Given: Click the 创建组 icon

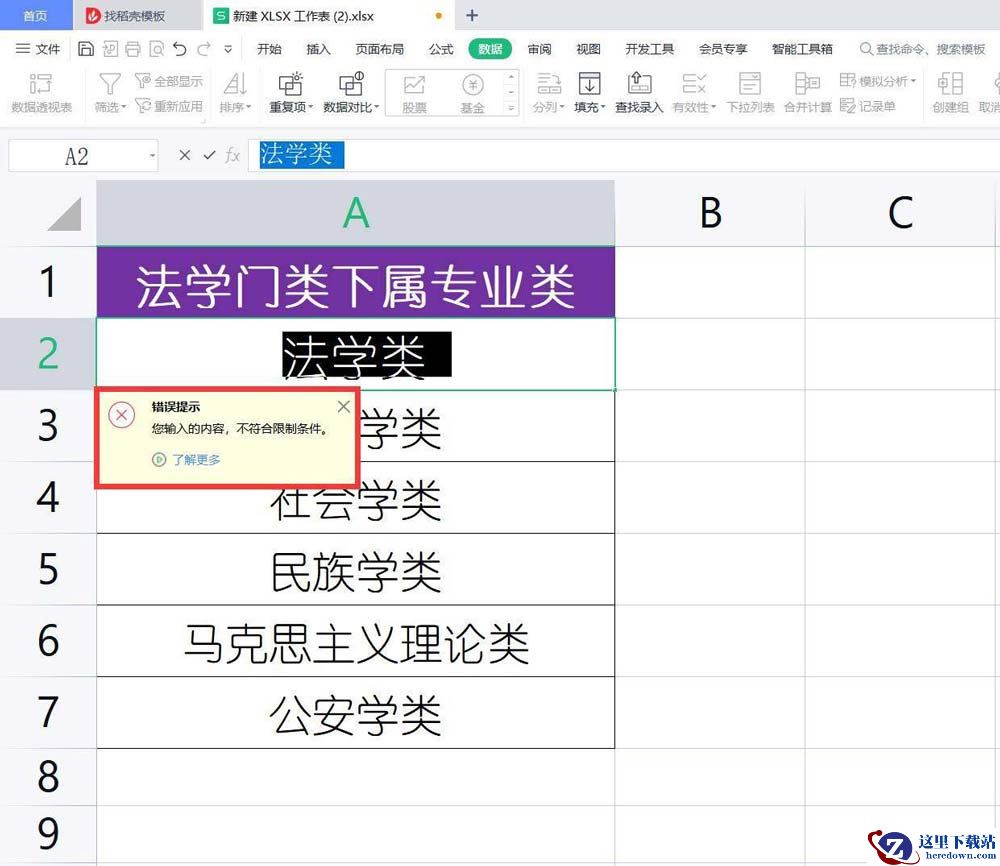Looking at the screenshot, I should [950, 93].
